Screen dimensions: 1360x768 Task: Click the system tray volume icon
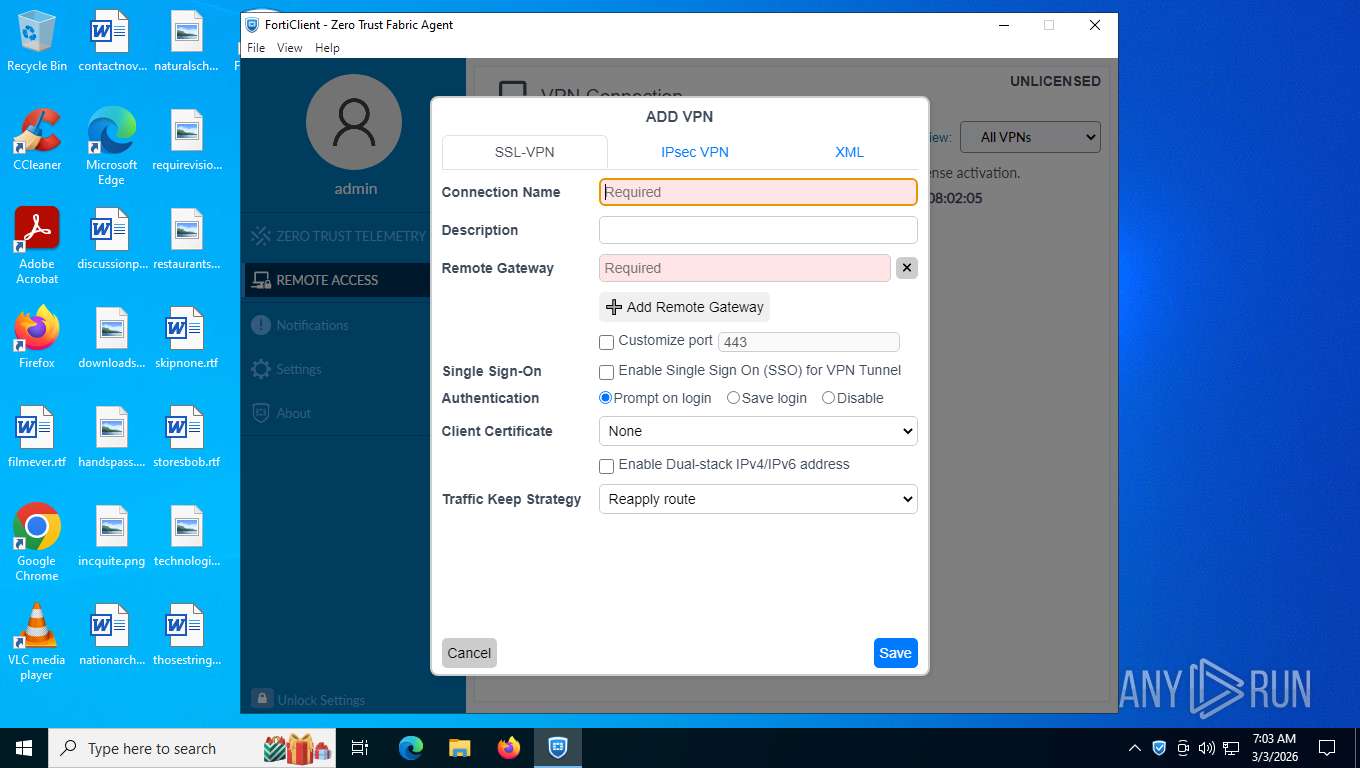coord(1206,747)
